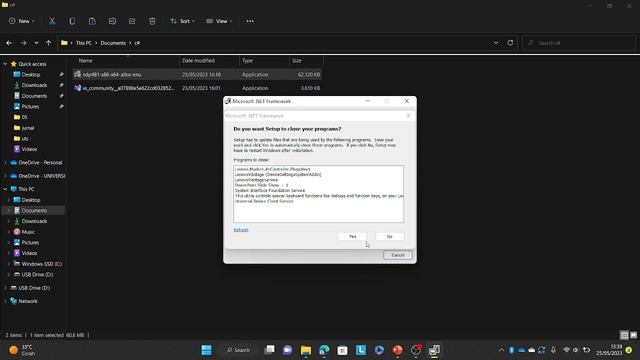The width and height of the screenshot is (640, 360).
Task: Show hidden tray icons chevron
Action: point(501,350)
